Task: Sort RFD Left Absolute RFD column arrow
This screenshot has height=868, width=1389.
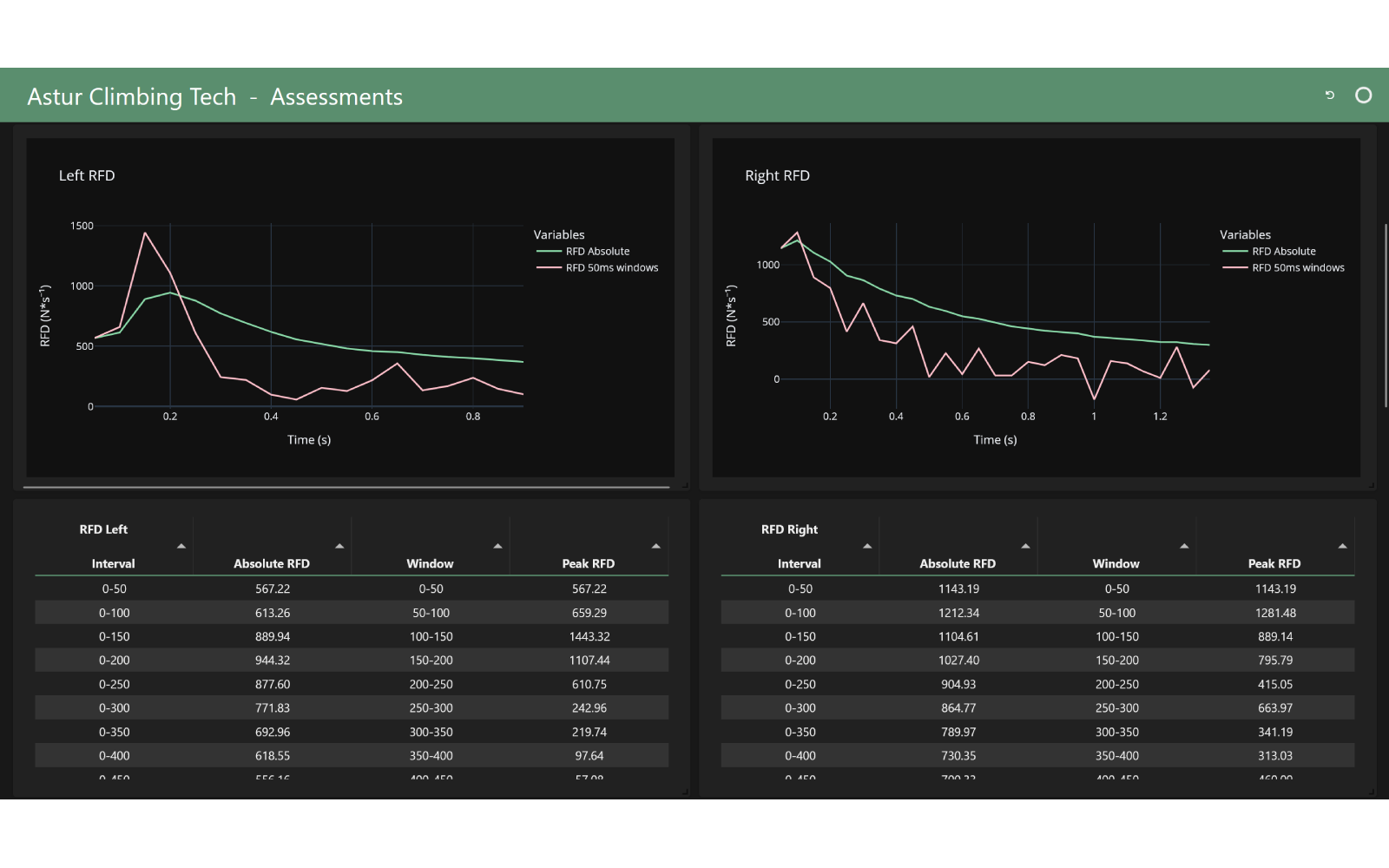Action: tap(339, 546)
